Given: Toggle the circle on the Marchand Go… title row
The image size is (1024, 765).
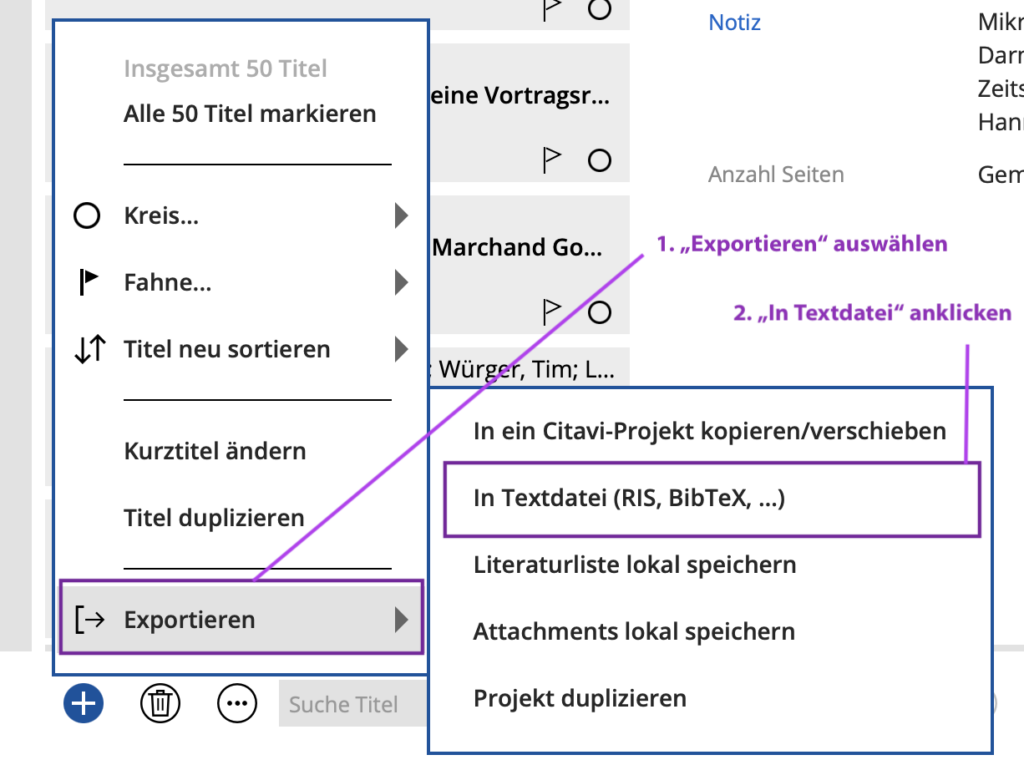Looking at the screenshot, I should point(599,312).
